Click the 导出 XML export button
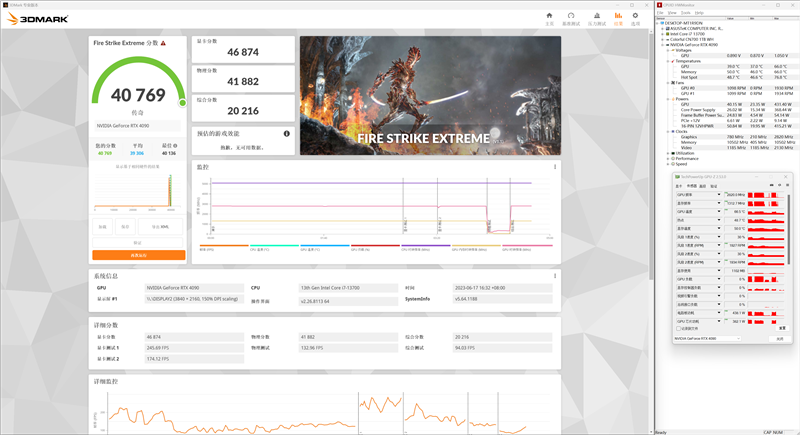The image size is (800, 435). [159, 227]
